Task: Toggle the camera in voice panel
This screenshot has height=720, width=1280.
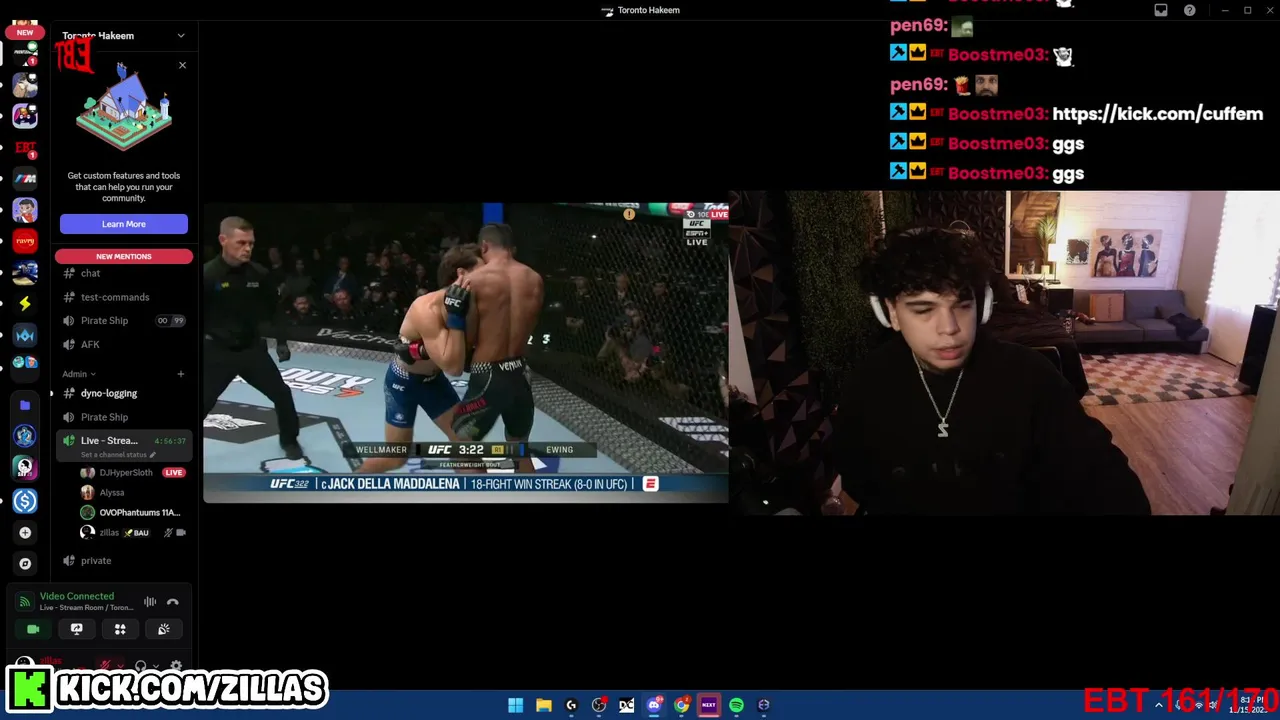Action: (33, 629)
